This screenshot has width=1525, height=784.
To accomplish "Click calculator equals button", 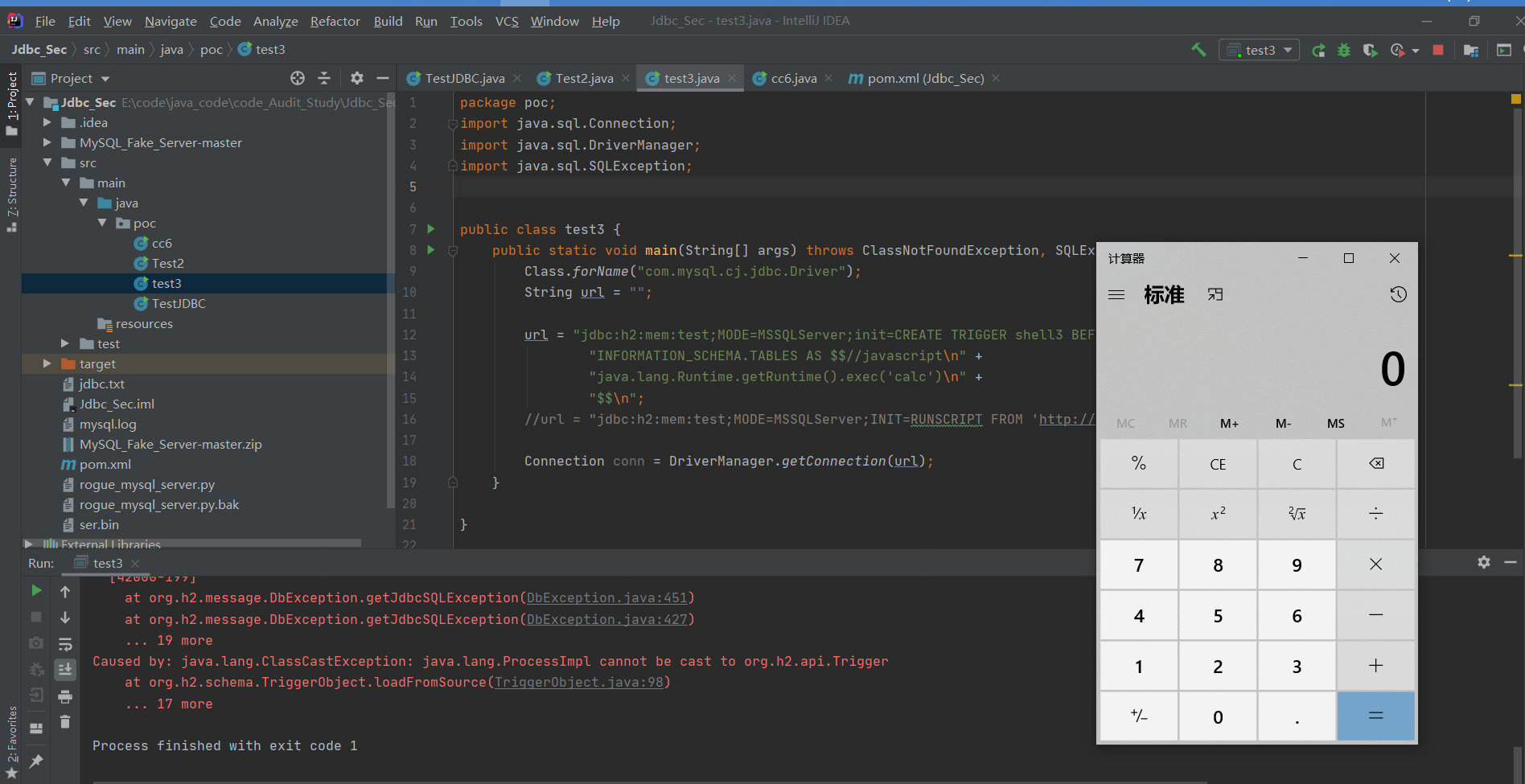I will coord(1376,716).
